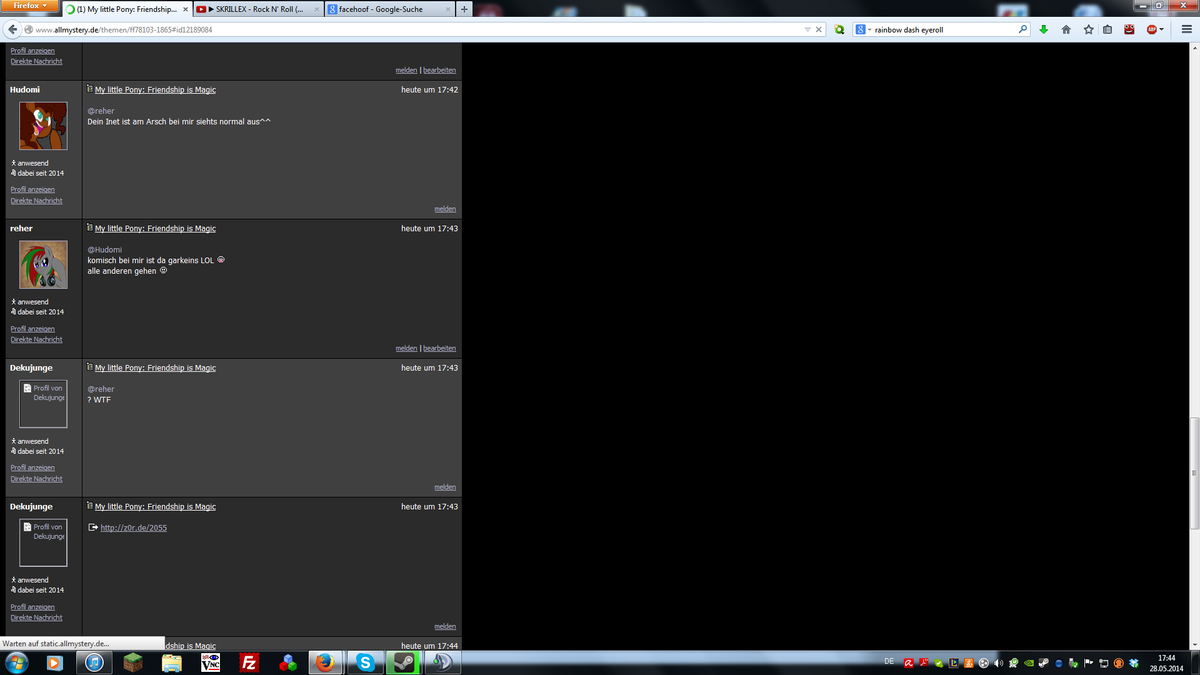Switch to Firefox in the taskbar

326,662
